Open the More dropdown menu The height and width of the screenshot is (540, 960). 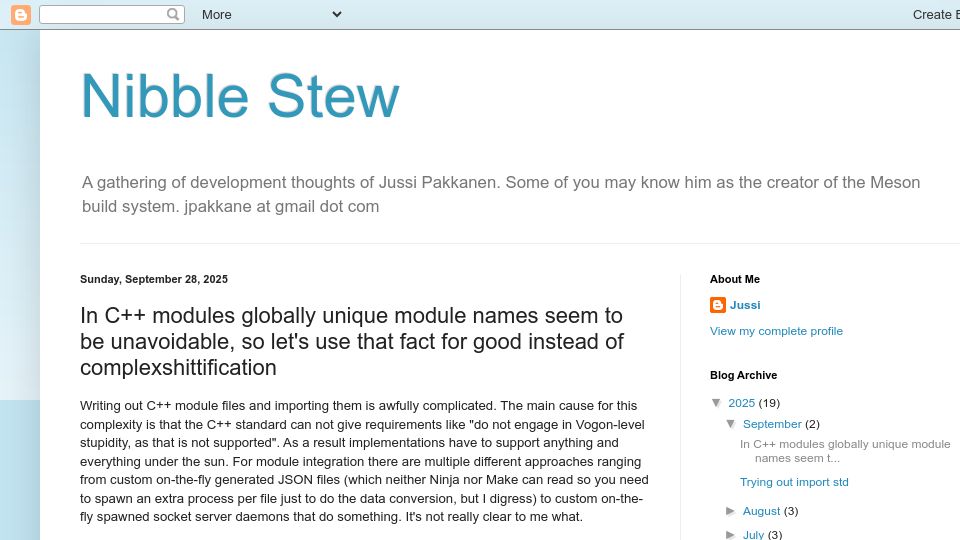[271, 15]
